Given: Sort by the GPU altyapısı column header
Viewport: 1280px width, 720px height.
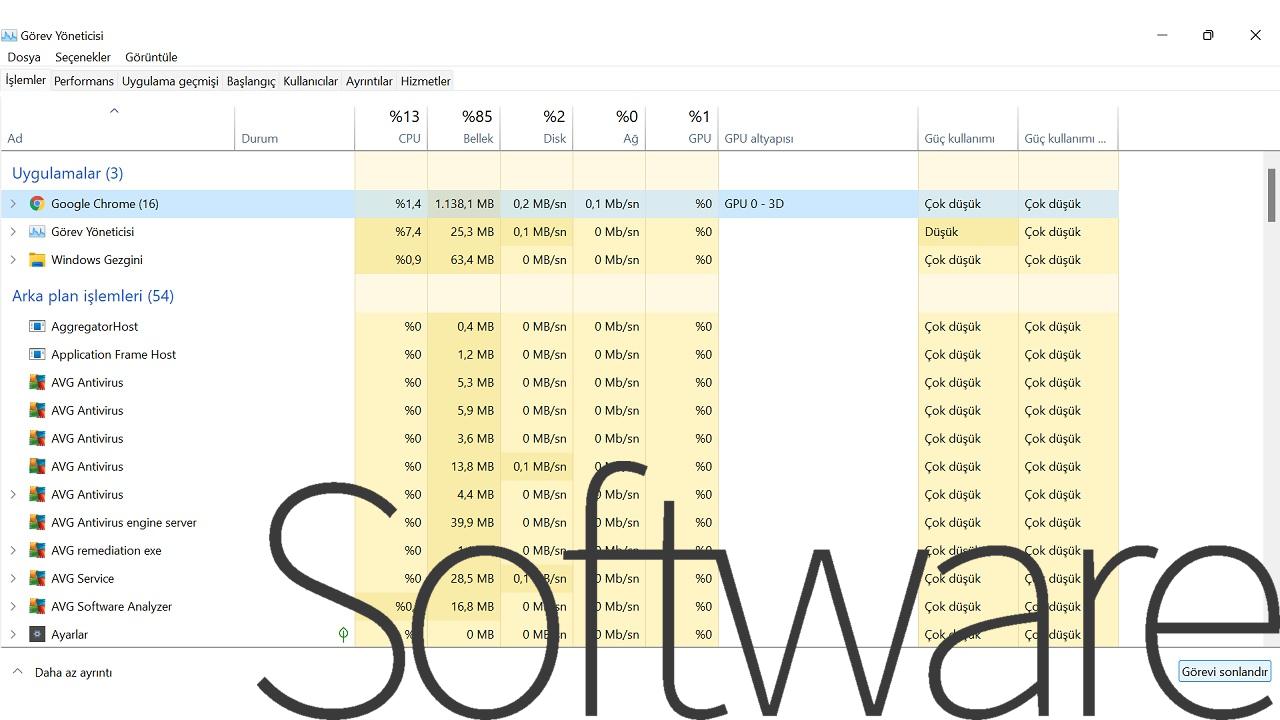Looking at the screenshot, I should 818,127.
